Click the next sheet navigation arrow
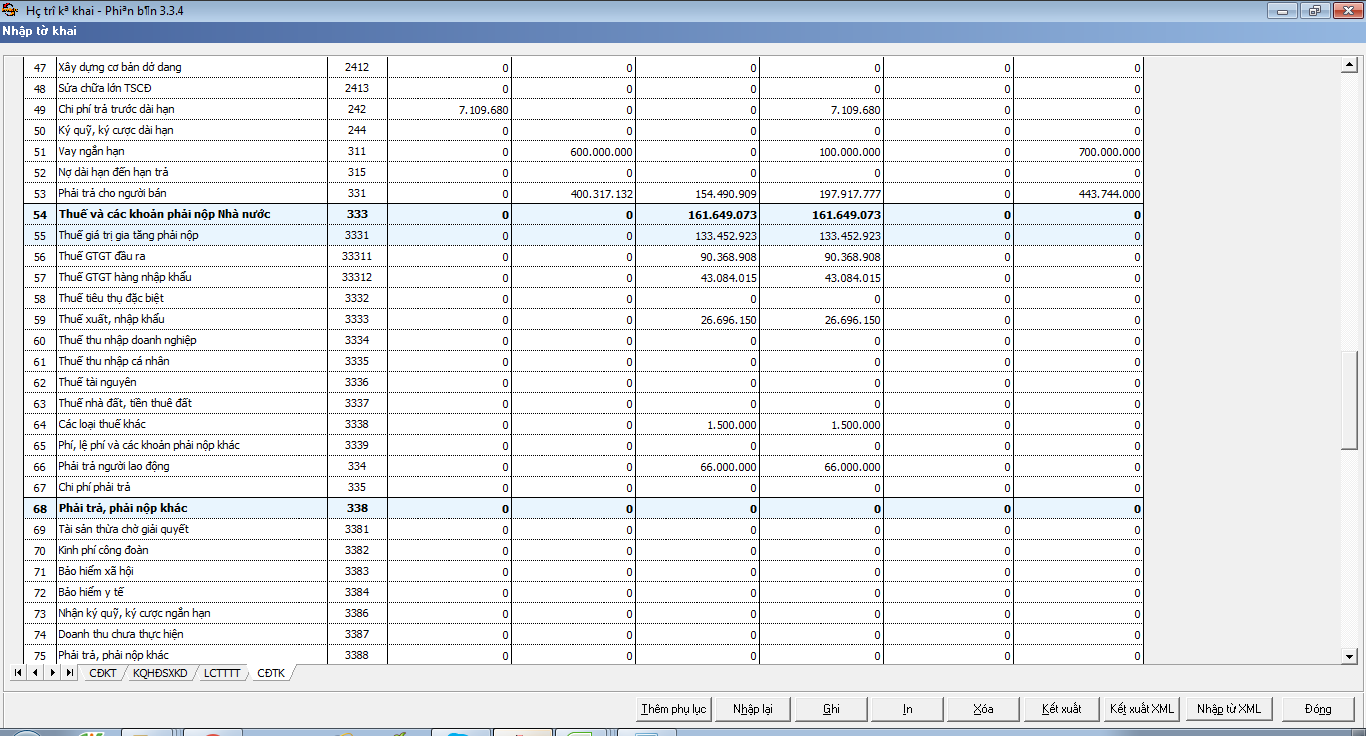1366x736 pixels. click(52, 673)
